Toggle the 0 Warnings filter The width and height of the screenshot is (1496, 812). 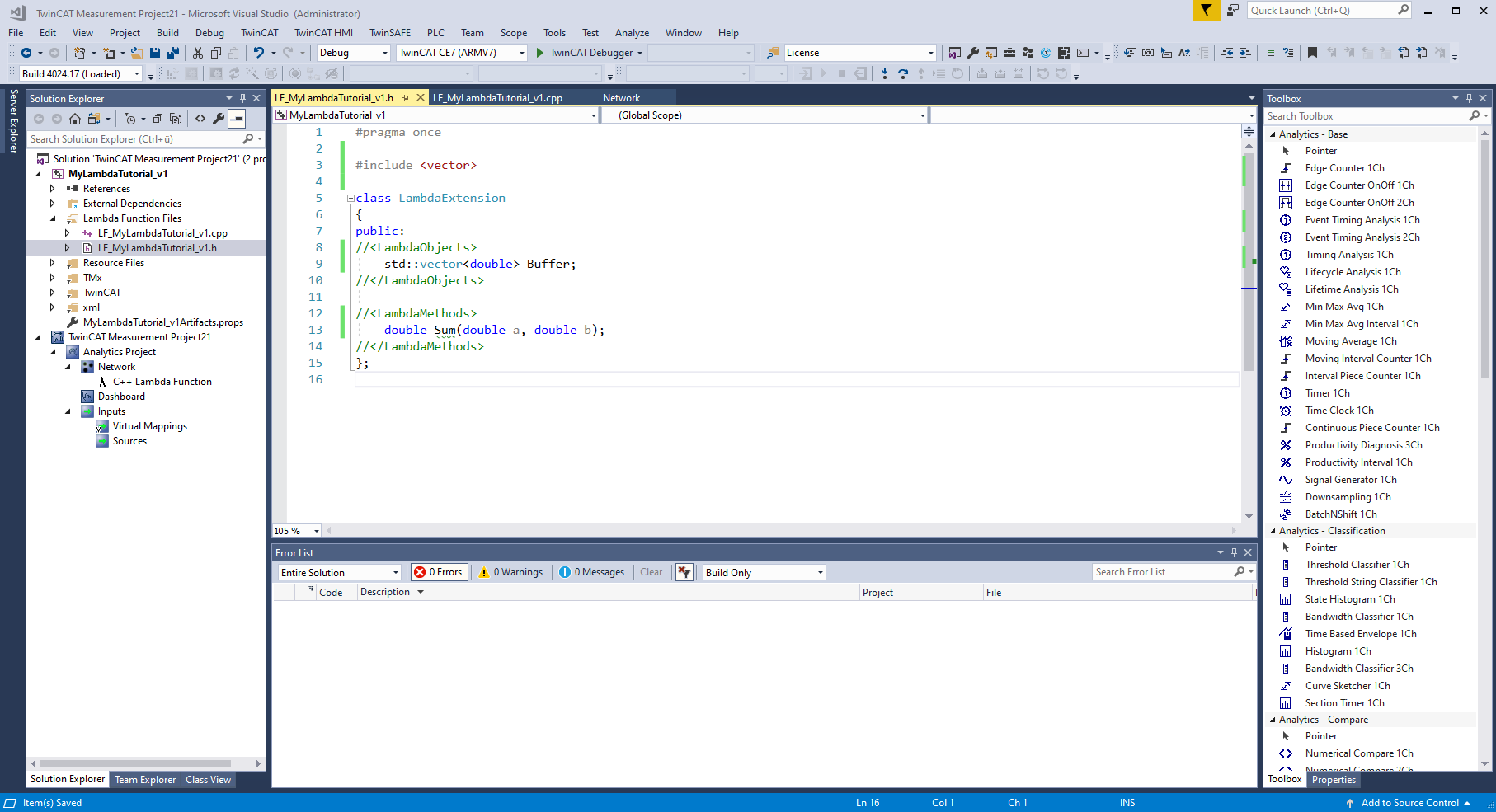[511, 572]
